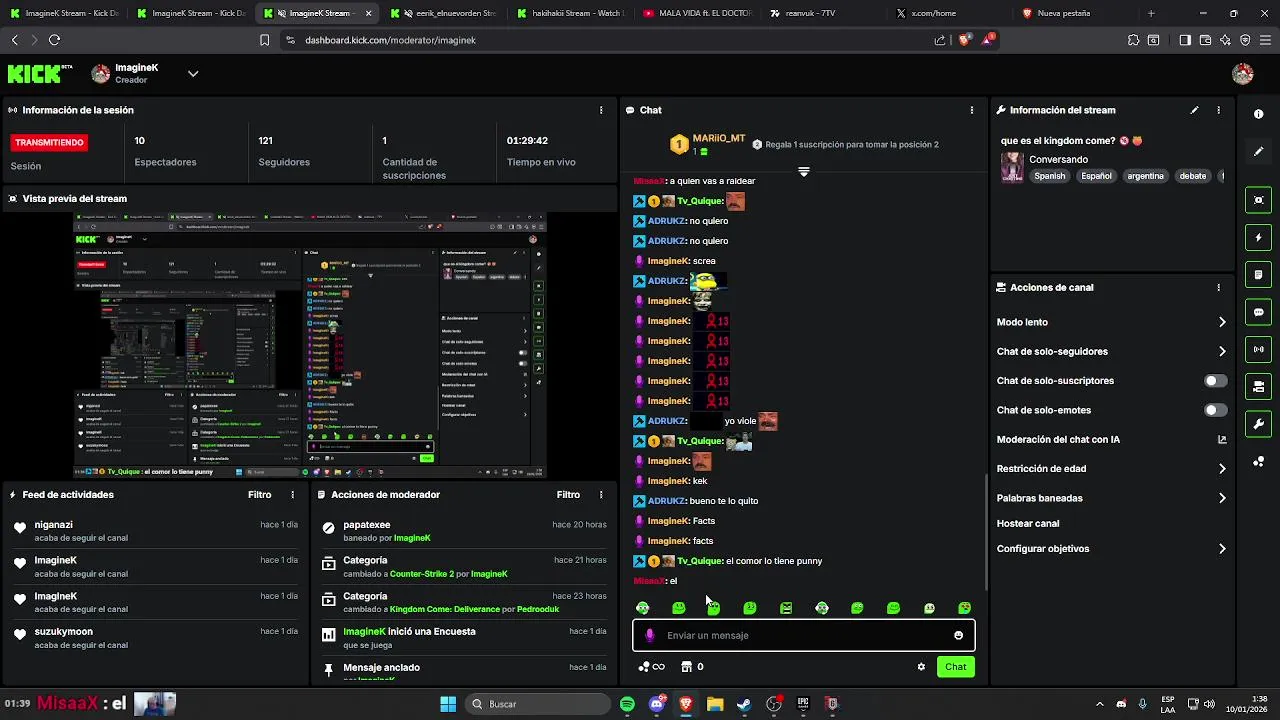The width and height of the screenshot is (1280, 720).
Task: Select the first green emote in quick row
Action: [643, 608]
